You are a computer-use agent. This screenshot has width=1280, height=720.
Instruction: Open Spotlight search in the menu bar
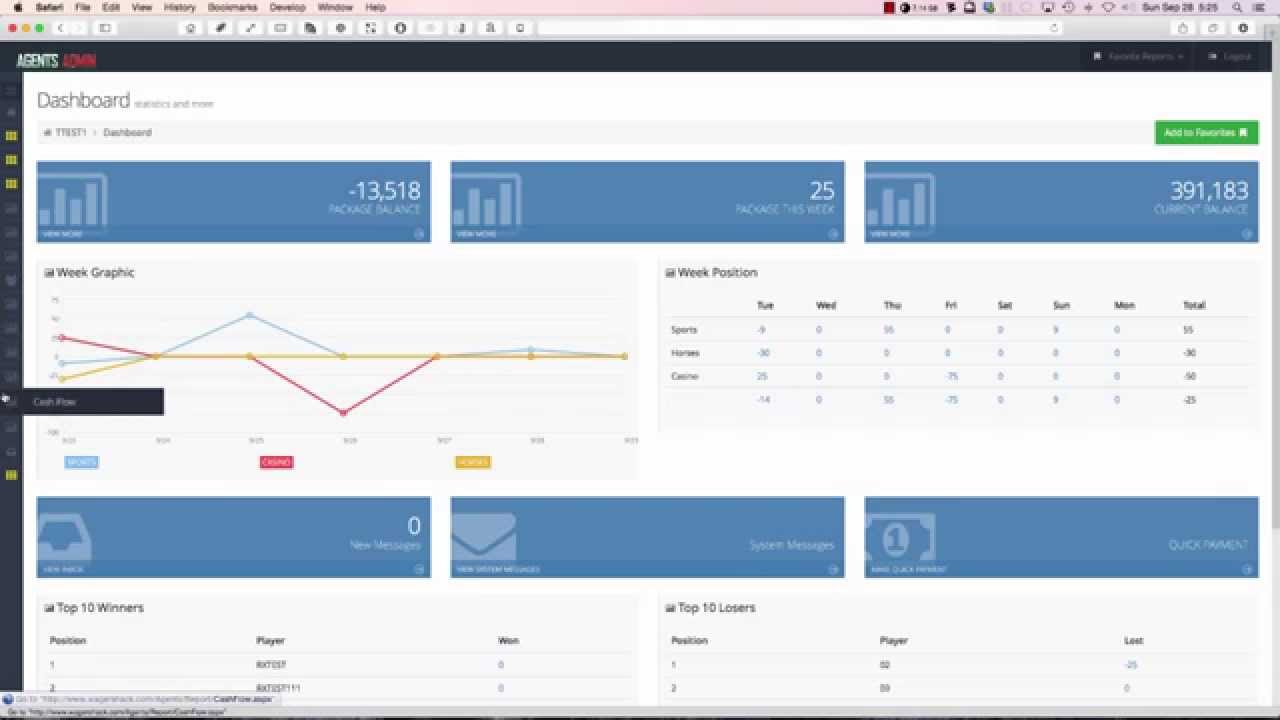[x=1238, y=7]
